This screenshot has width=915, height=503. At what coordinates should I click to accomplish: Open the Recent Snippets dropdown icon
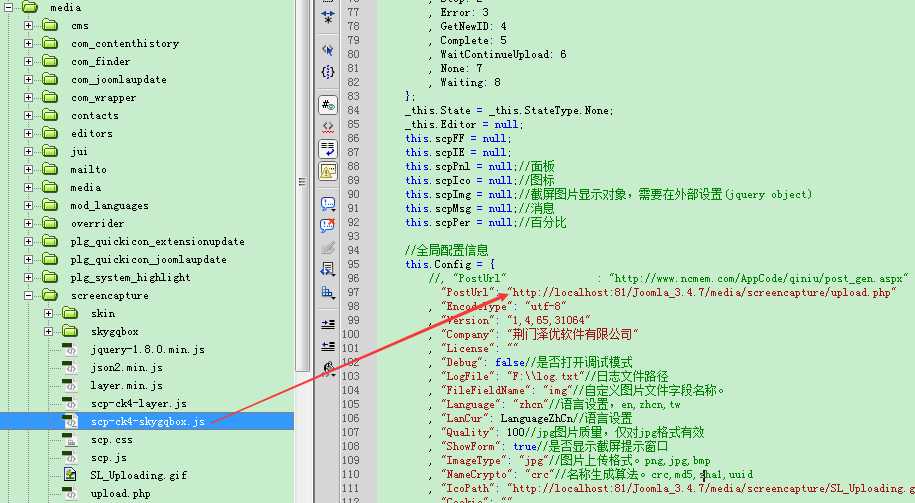pyautogui.click(x=328, y=269)
